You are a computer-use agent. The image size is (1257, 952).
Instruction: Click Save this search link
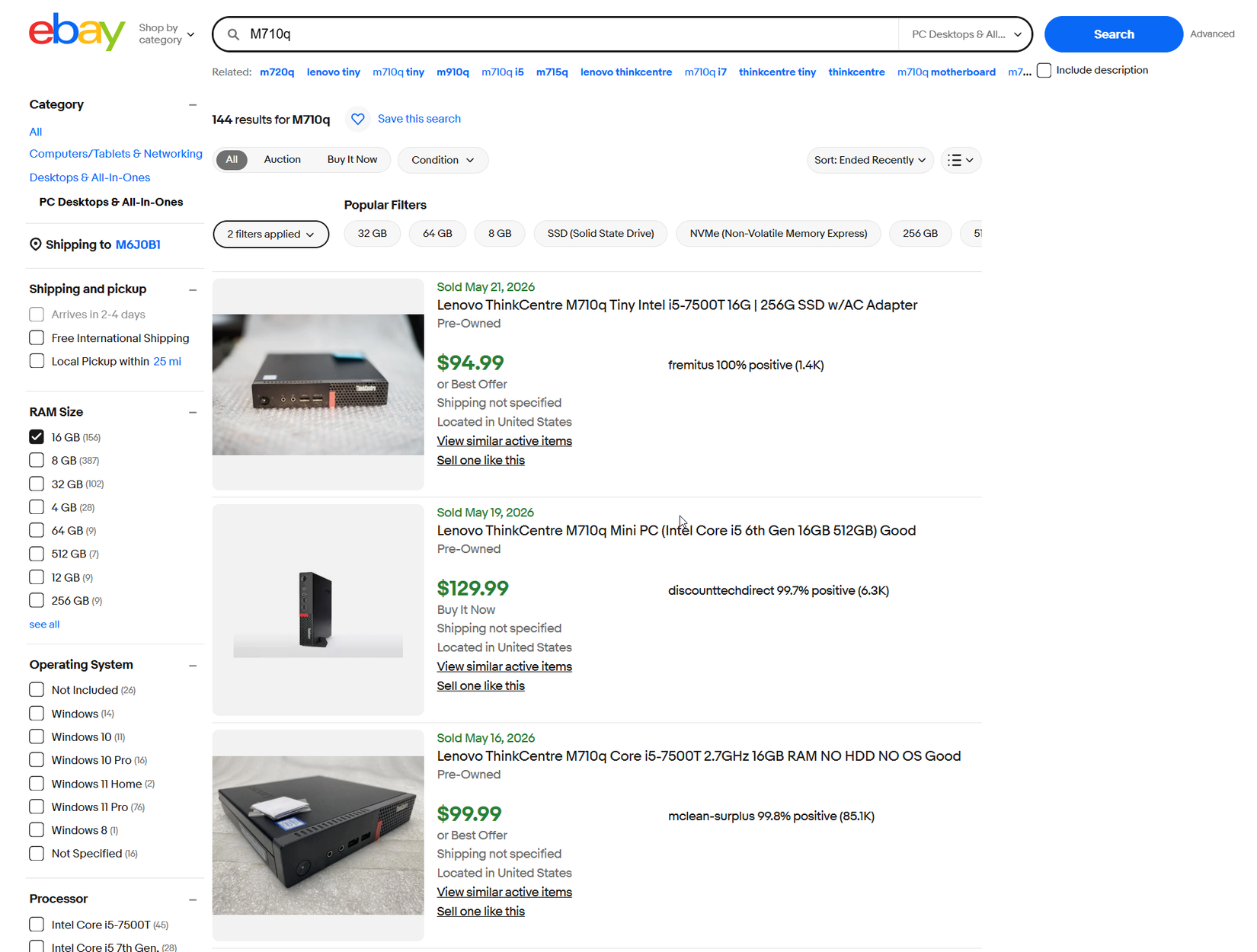[x=419, y=119]
